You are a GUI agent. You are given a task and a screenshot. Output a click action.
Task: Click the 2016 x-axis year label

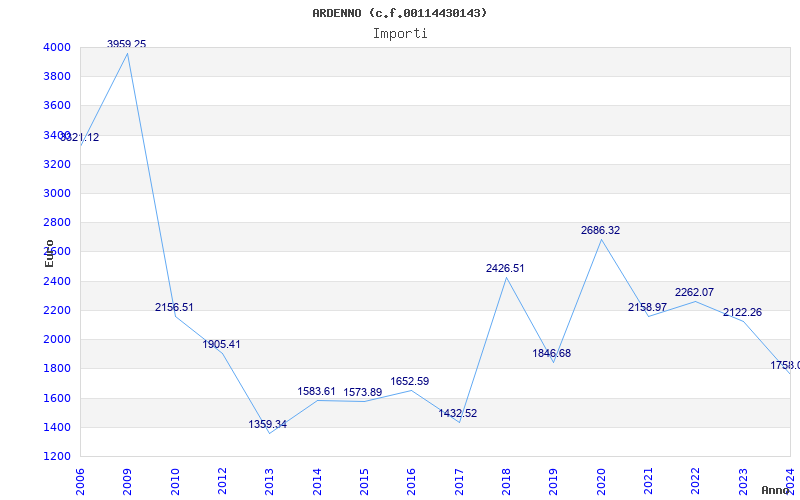point(411,482)
